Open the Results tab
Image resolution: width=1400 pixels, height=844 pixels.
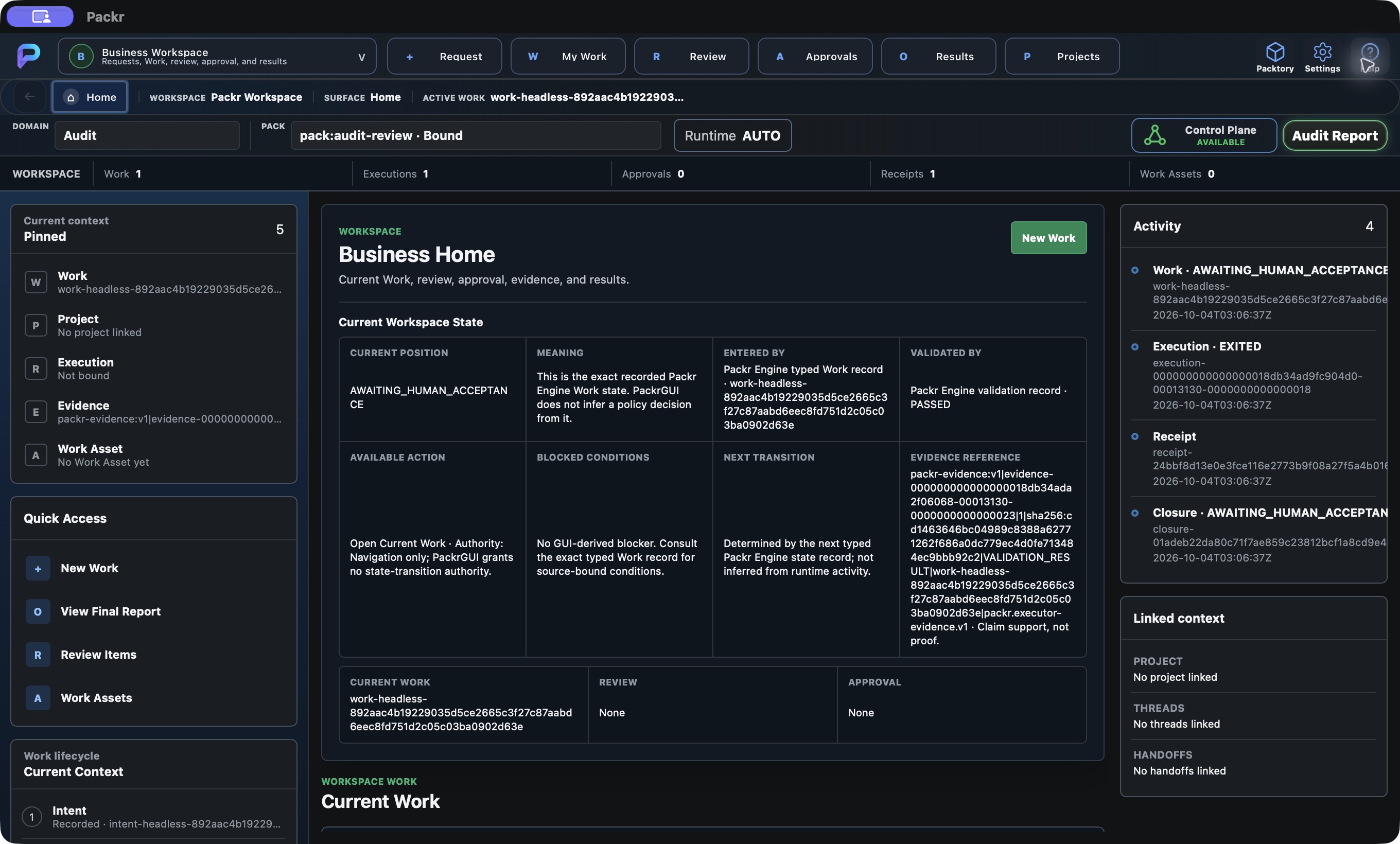pyautogui.click(x=938, y=56)
